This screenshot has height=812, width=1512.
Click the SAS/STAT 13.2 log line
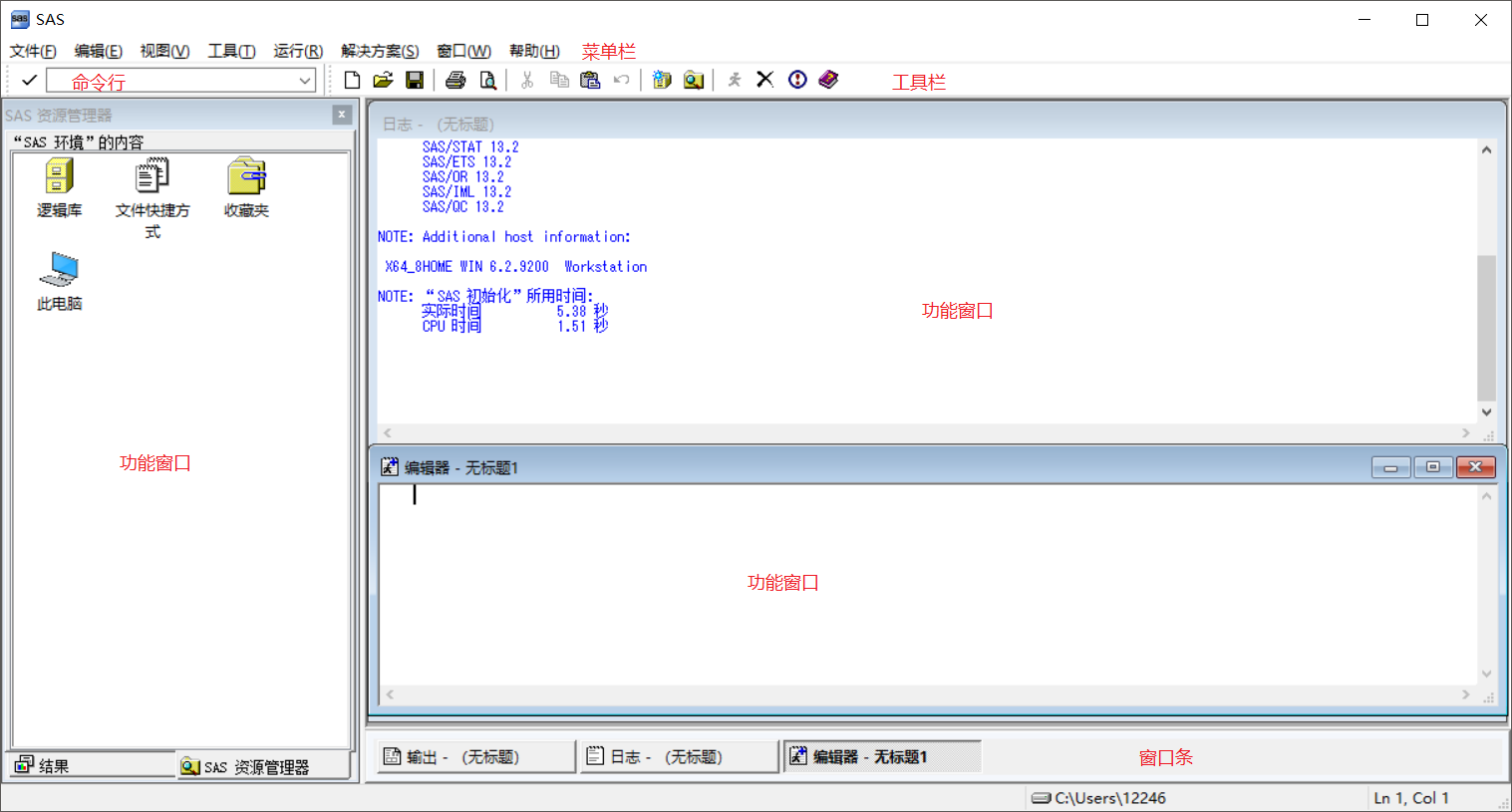point(470,146)
